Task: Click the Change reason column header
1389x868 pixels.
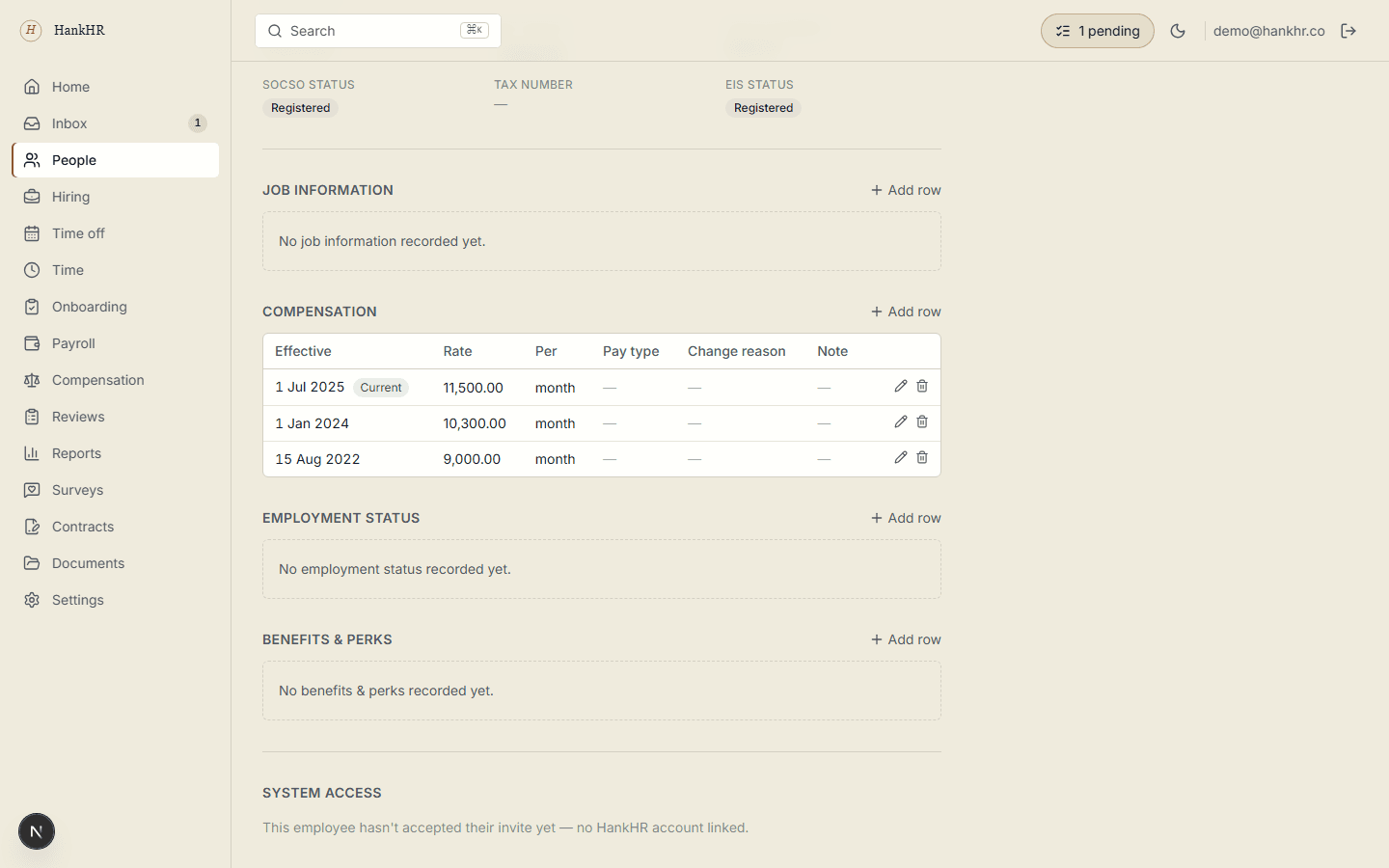Action: point(737,351)
